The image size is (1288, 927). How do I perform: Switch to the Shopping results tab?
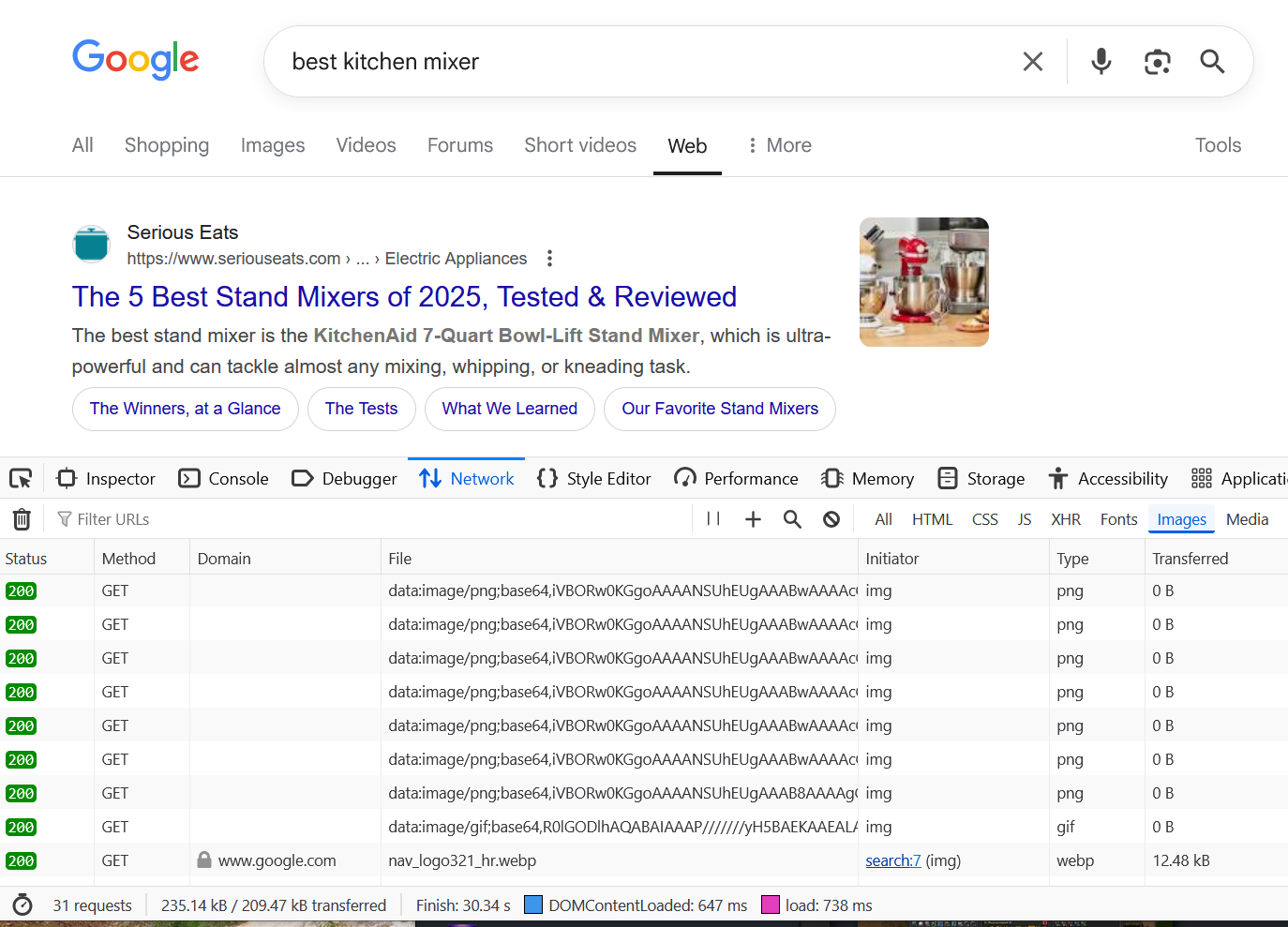pos(167,145)
